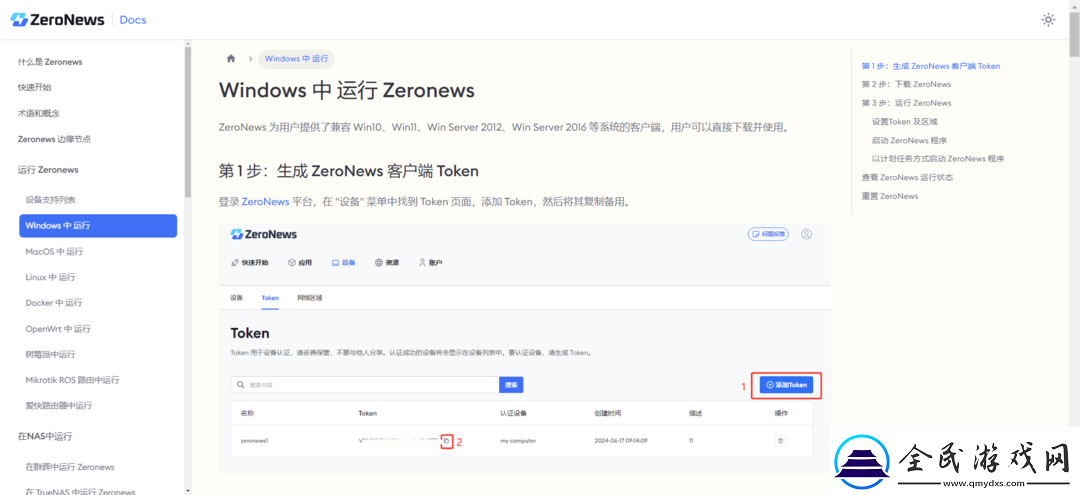Open 'OpenWrt 中 运行' sidebar page
This screenshot has height=495, width=1080.
pyautogui.click(x=58, y=328)
